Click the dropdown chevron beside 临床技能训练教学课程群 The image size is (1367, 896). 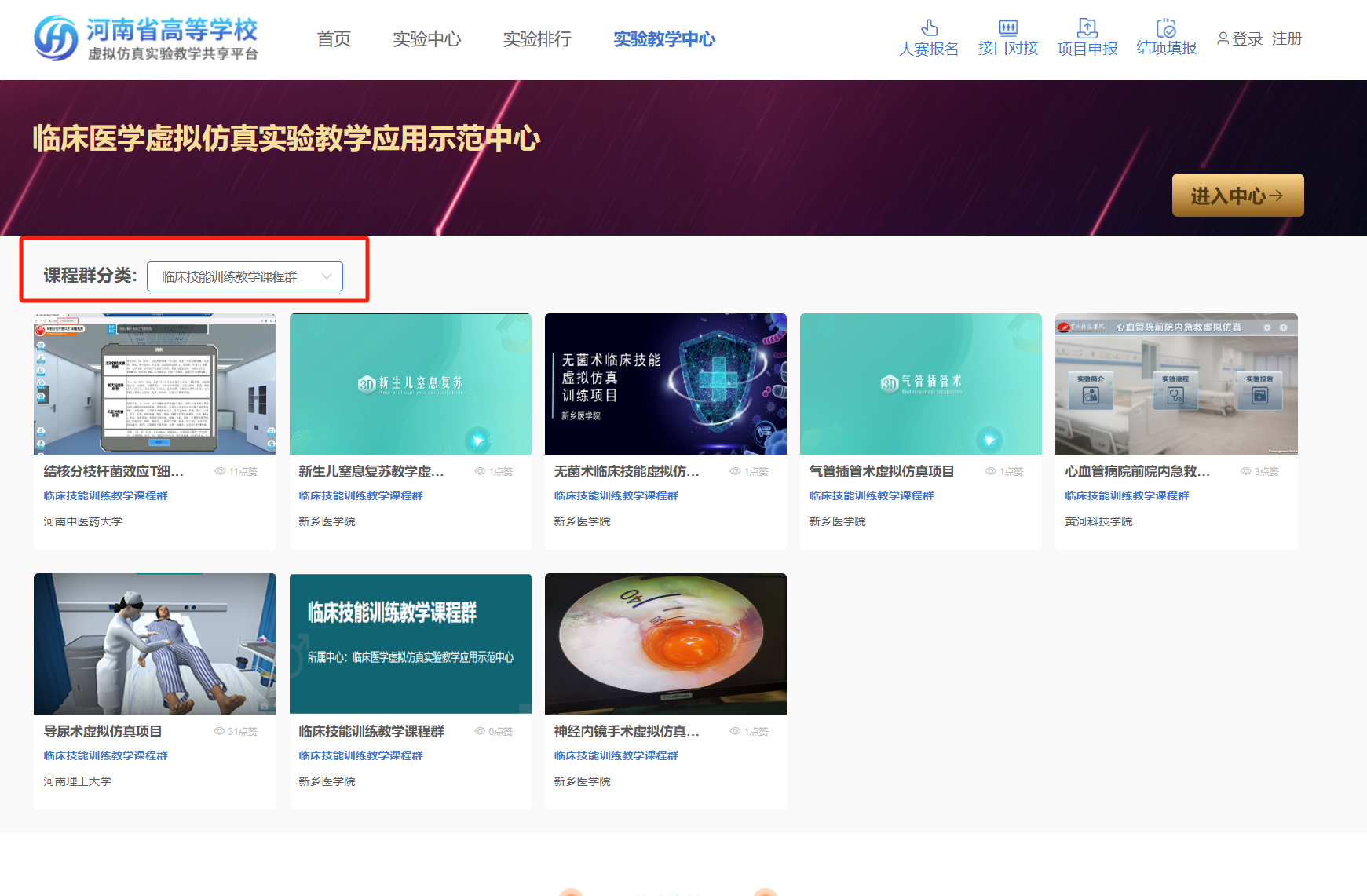coord(327,276)
